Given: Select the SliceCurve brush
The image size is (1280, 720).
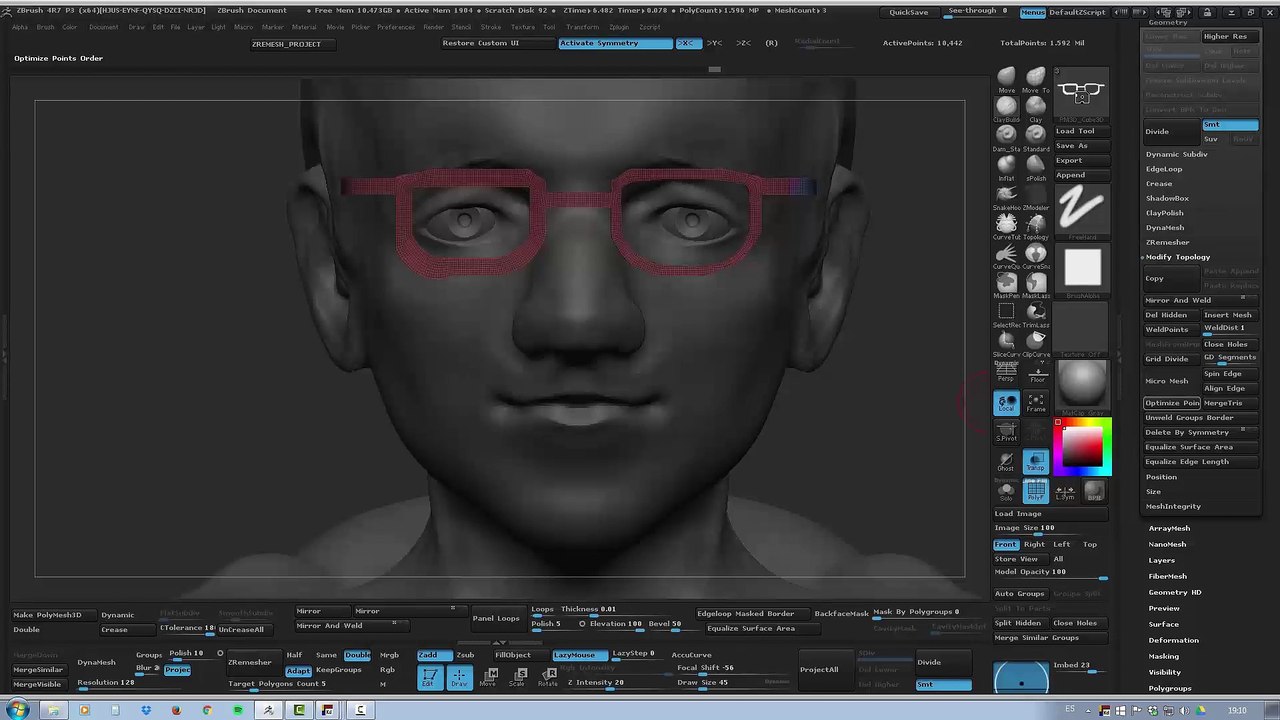Looking at the screenshot, I should [1006, 343].
